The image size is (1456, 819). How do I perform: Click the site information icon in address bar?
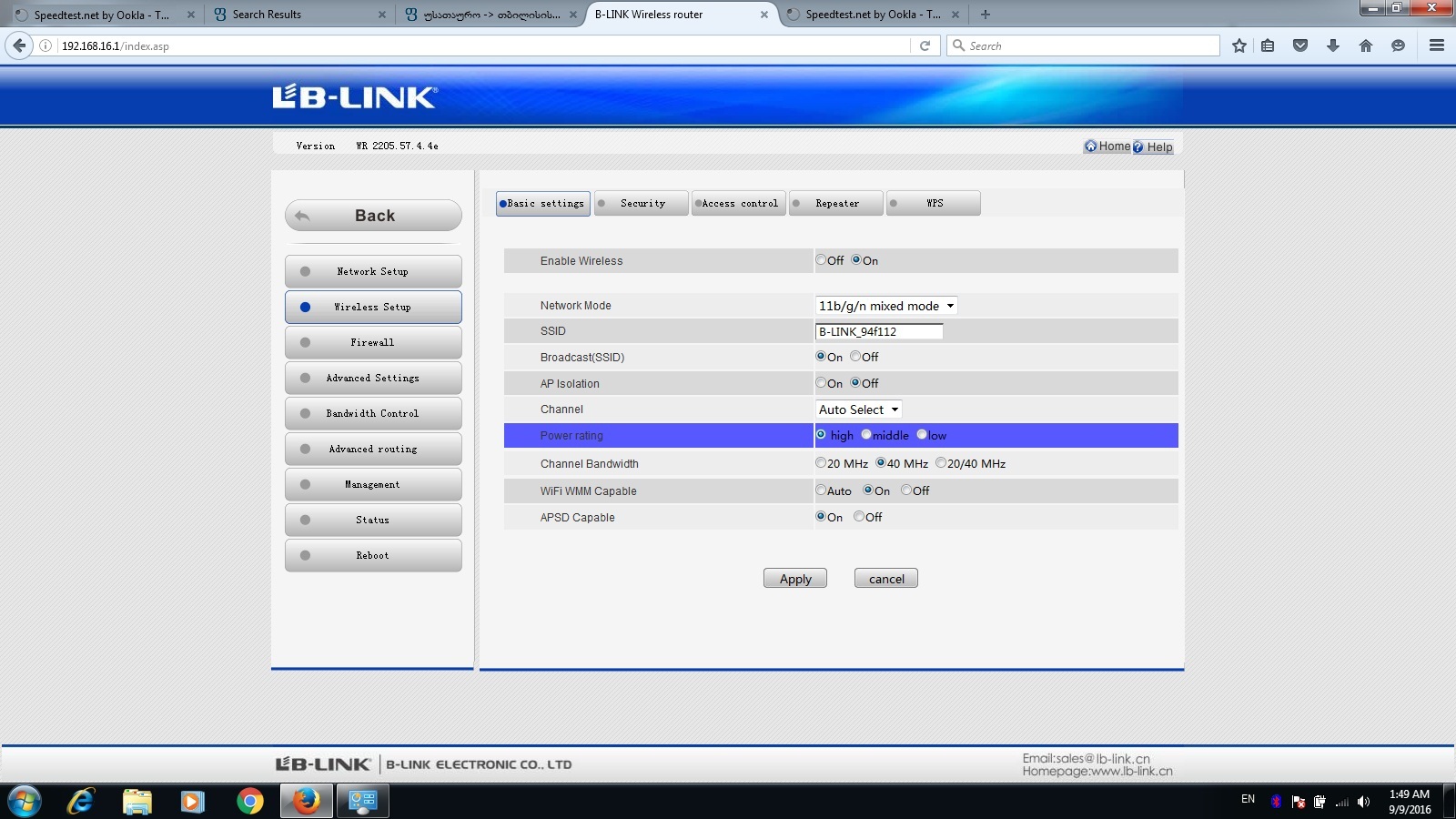click(x=45, y=45)
